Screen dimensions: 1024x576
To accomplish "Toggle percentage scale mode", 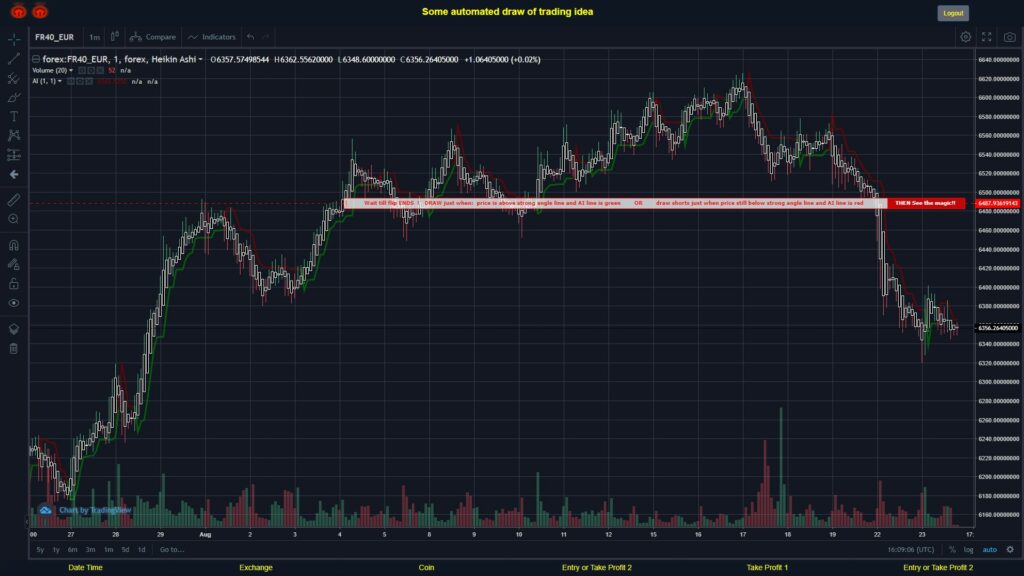I will coord(952,550).
